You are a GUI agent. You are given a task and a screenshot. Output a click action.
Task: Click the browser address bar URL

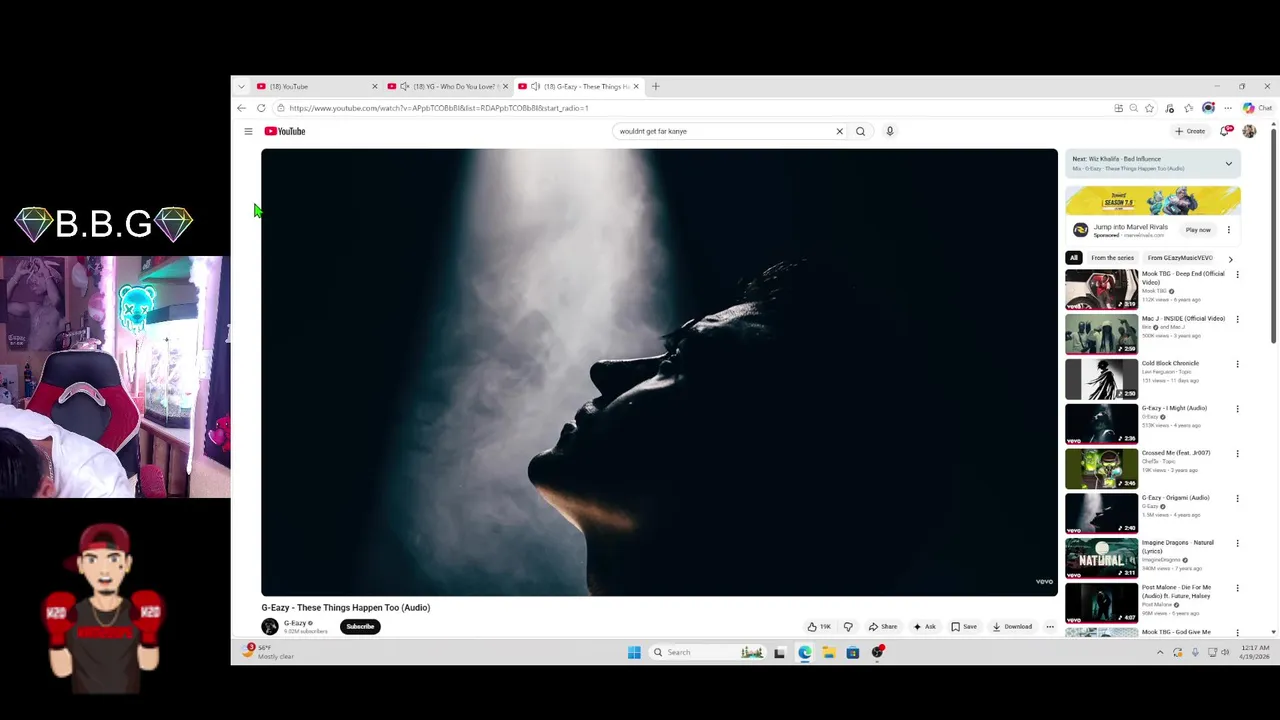click(x=438, y=108)
